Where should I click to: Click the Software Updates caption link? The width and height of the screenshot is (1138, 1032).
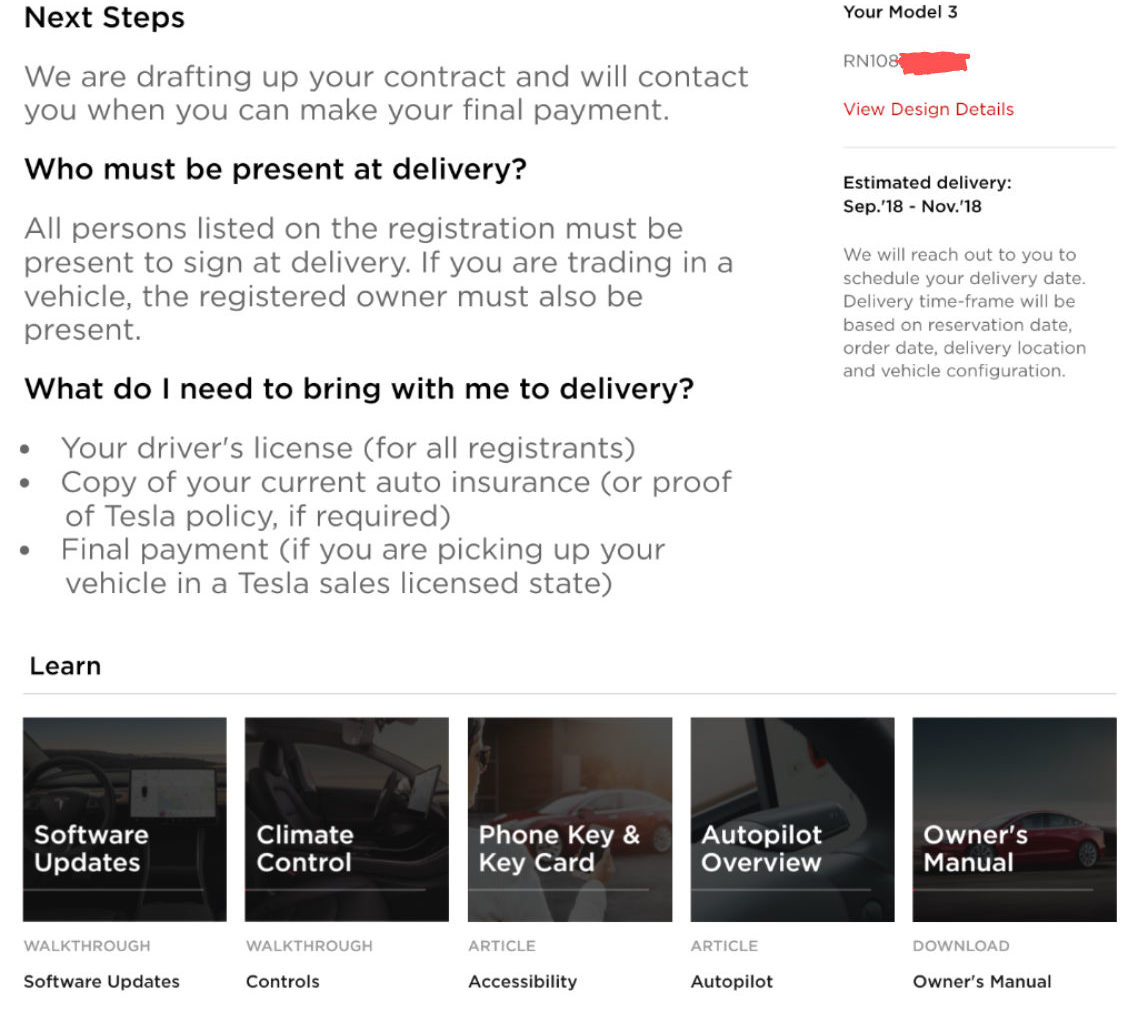click(x=102, y=981)
